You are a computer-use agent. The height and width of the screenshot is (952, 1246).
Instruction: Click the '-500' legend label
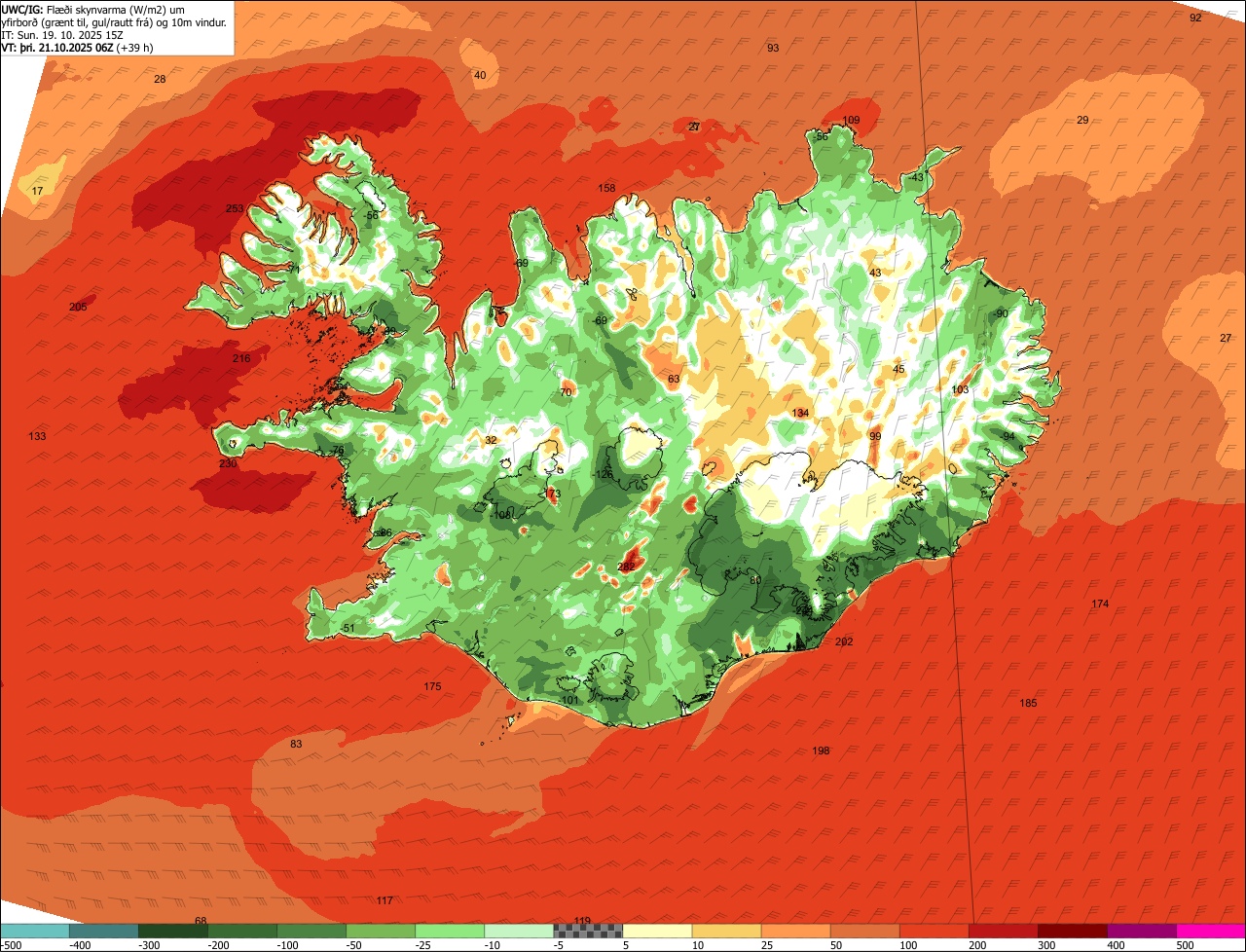pyautogui.click(x=11, y=944)
